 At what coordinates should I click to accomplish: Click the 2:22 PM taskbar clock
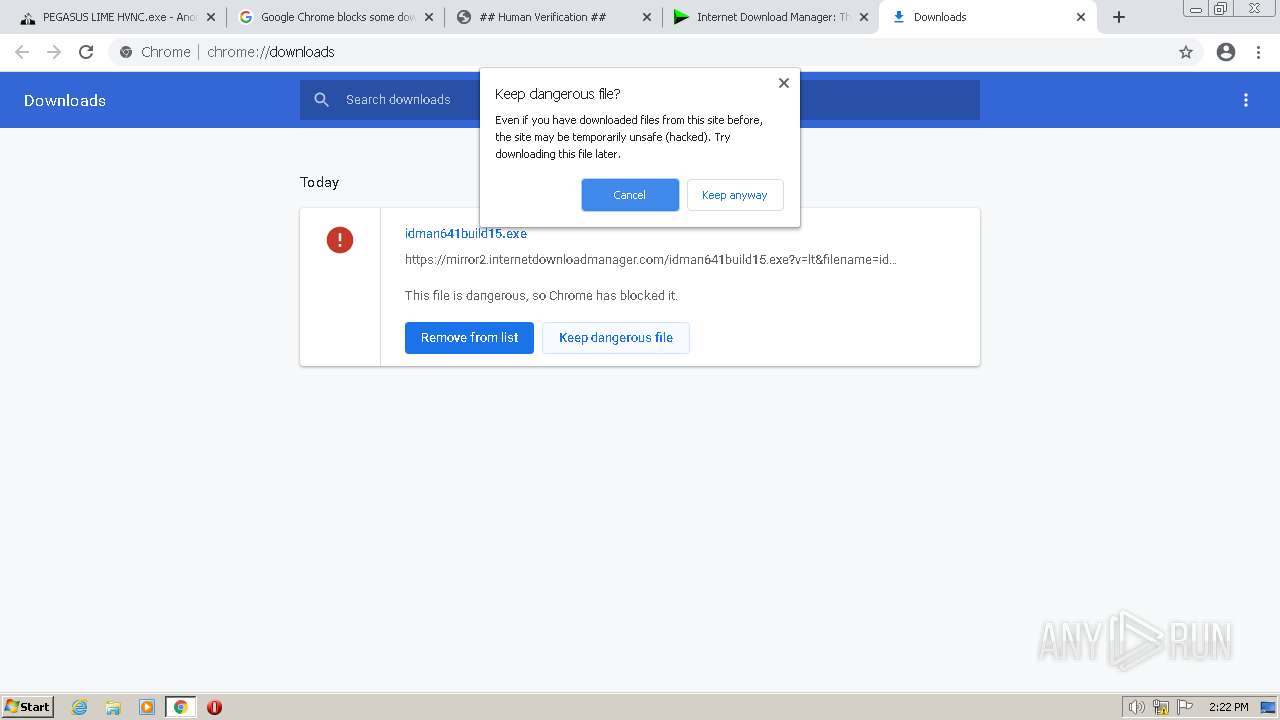tap(1229, 707)
